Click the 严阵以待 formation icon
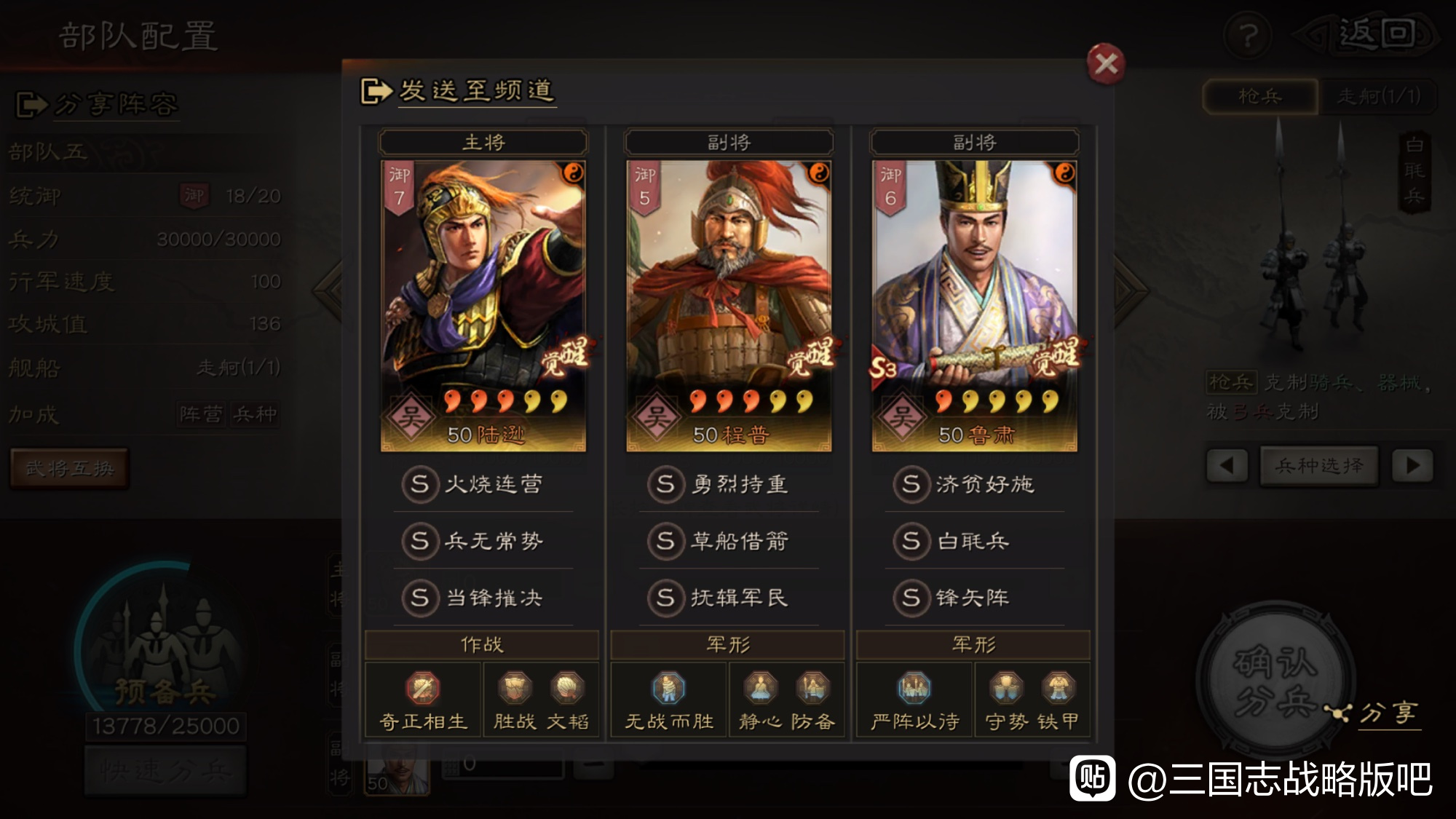Screen dimensions: 1456x819 (x=914, y=688)
